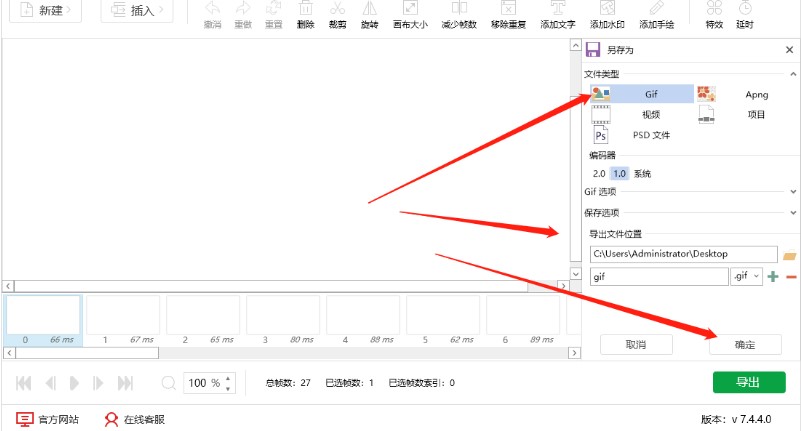Click the frame strip's right scroll arrow

574,352
